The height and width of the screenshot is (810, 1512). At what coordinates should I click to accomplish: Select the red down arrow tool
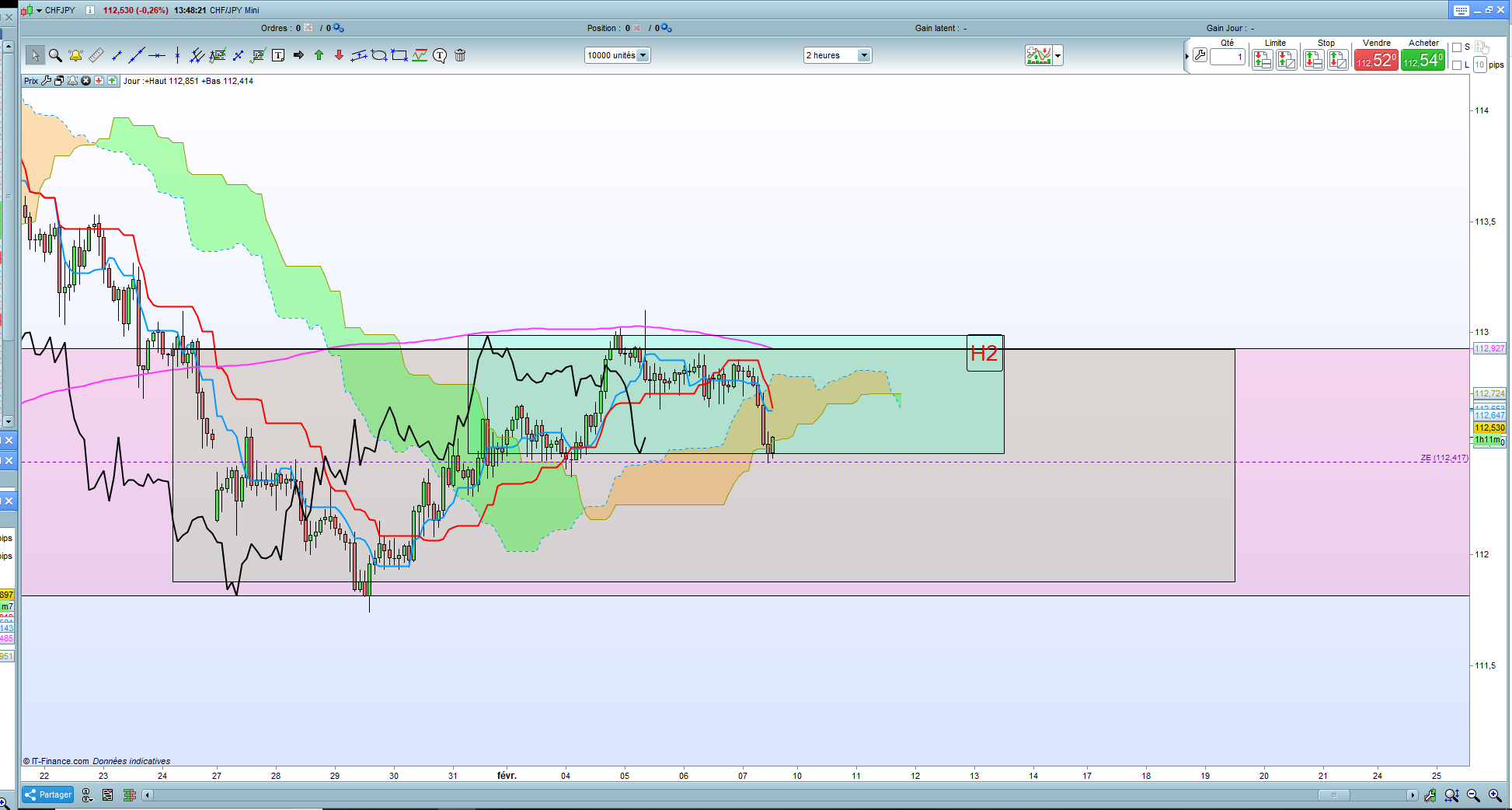[x=339, y=55]
